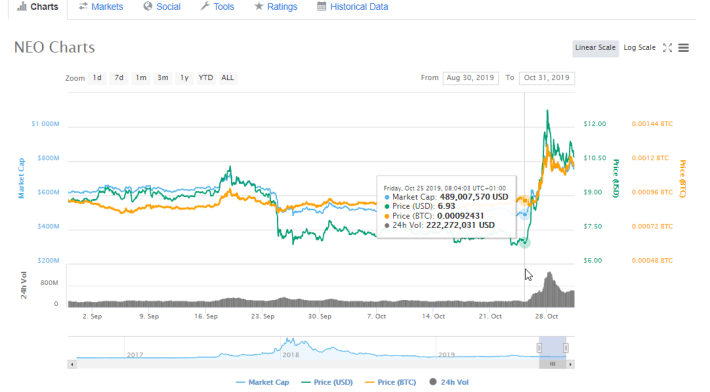The width and height of the screenshot is (710, 392).
Task: Click the star icon beside Ratings
Action: pyautogui.click(x=259, y=6)
